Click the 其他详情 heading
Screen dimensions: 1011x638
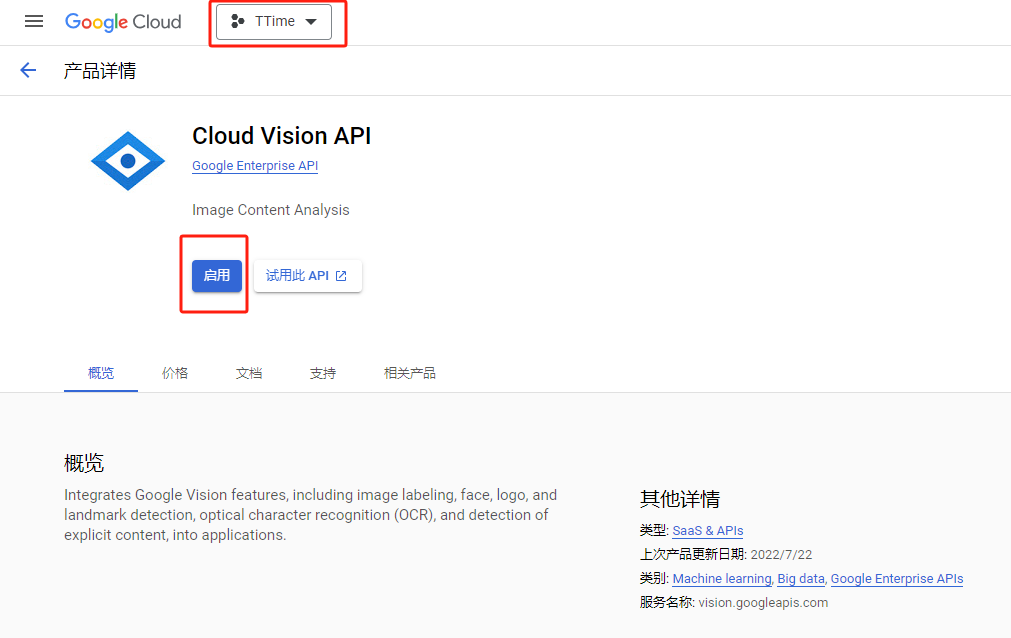coord(680,499)
